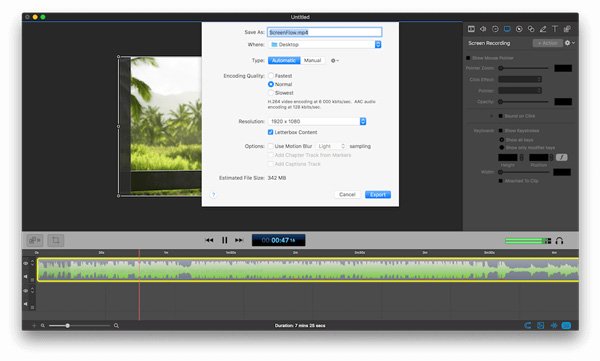Open the Video Motion properties tab icon
The image size is (600, 361).
point(495,29)
